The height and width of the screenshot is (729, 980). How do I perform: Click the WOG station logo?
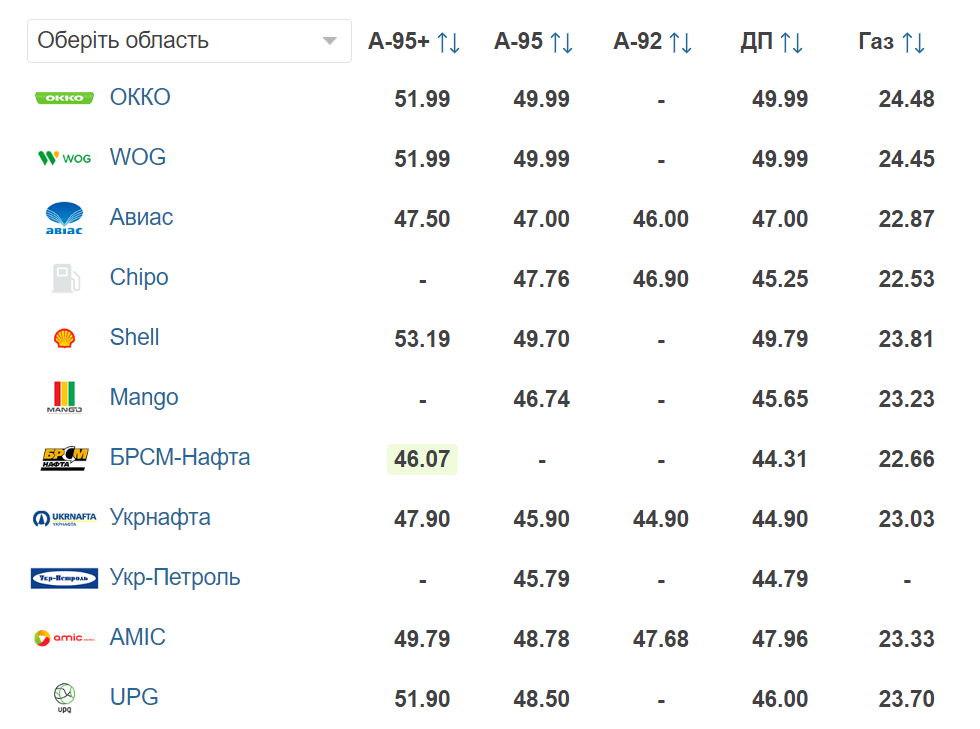click(x=64, y=158)
